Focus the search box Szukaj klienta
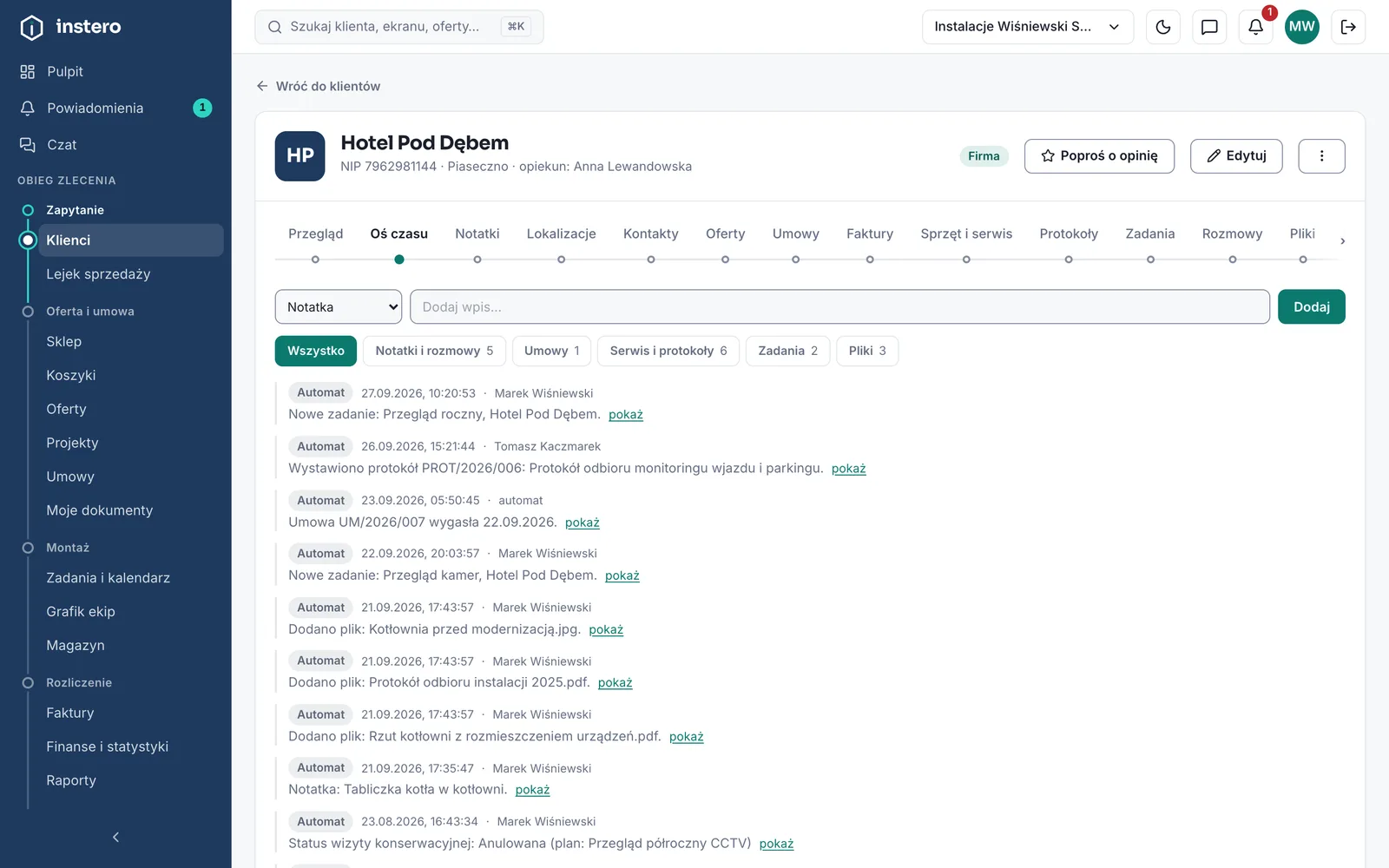This screenshot has height=868, width=1389. [x=399, y=27]
